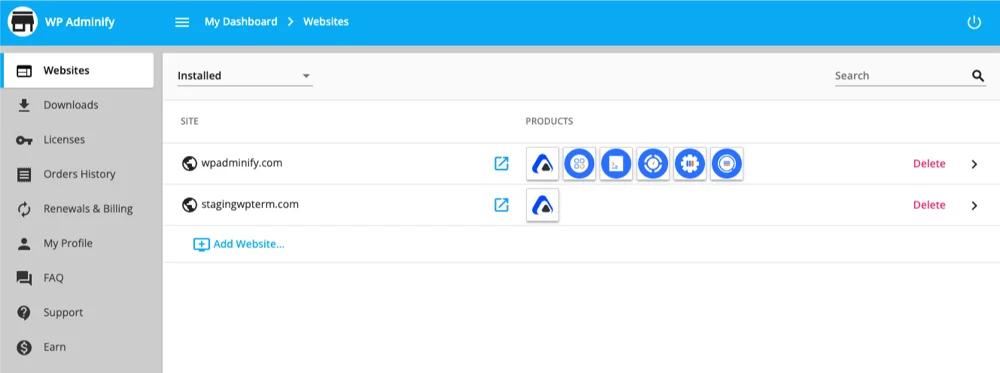
Task: Click the globe icon beside stagingwpterm.com
Action: tap(189, 205)
